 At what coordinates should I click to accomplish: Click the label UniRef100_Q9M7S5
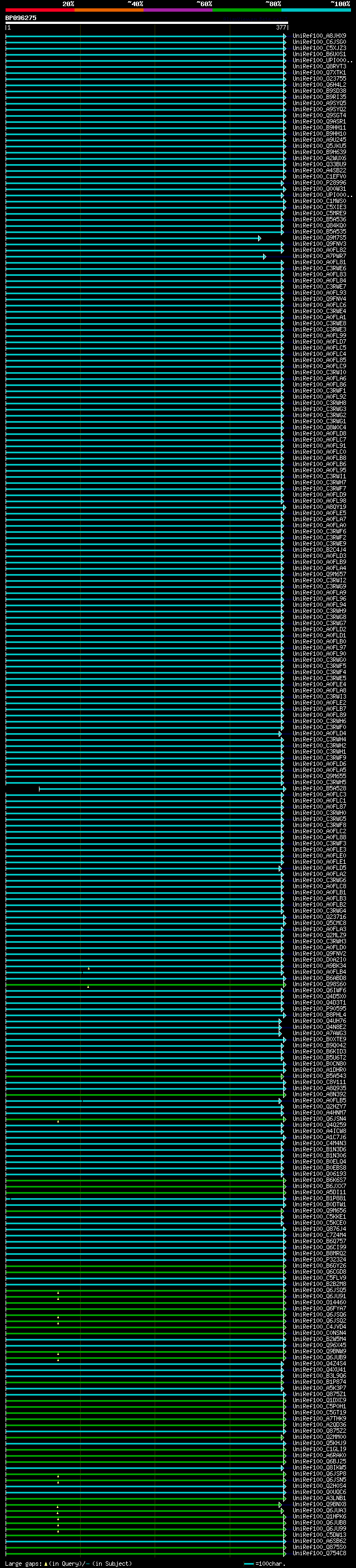click(319, 238)
